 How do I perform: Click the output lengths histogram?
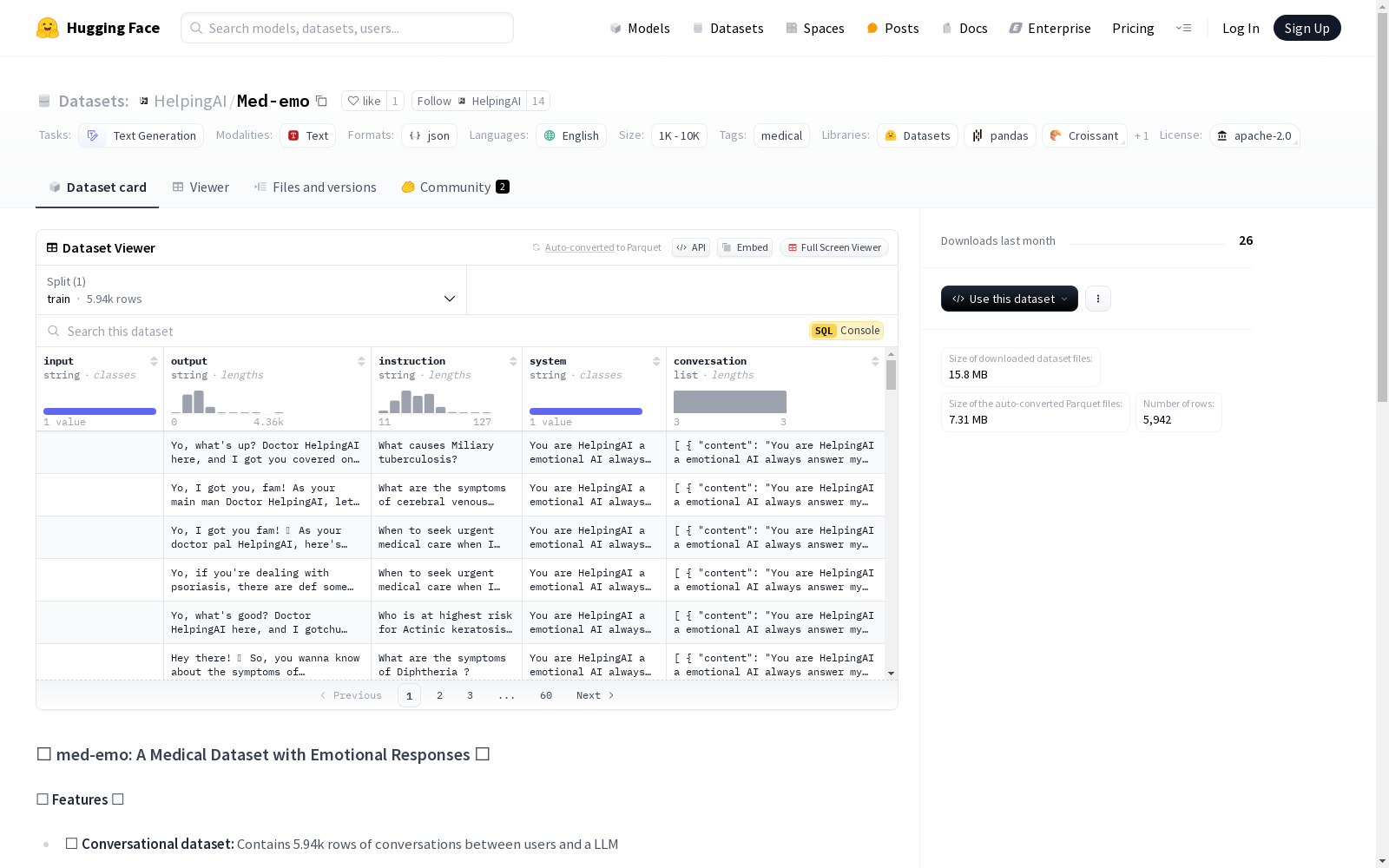point(227,402)
